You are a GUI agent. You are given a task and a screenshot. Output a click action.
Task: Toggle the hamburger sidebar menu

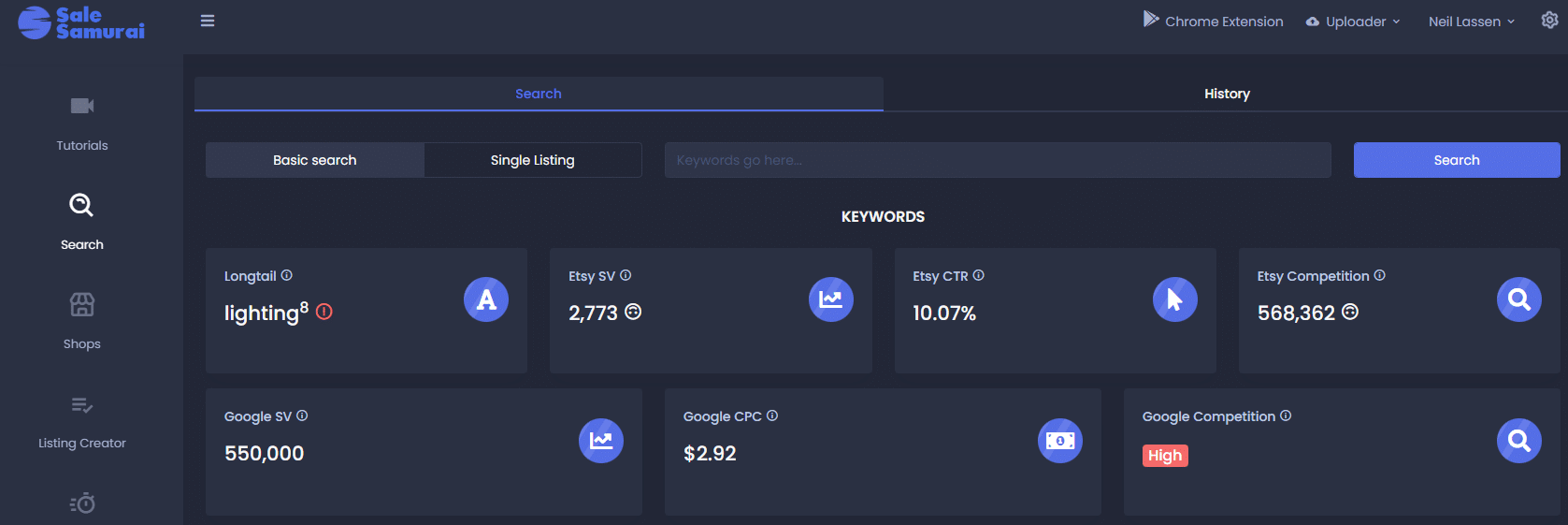coord(208,21)
